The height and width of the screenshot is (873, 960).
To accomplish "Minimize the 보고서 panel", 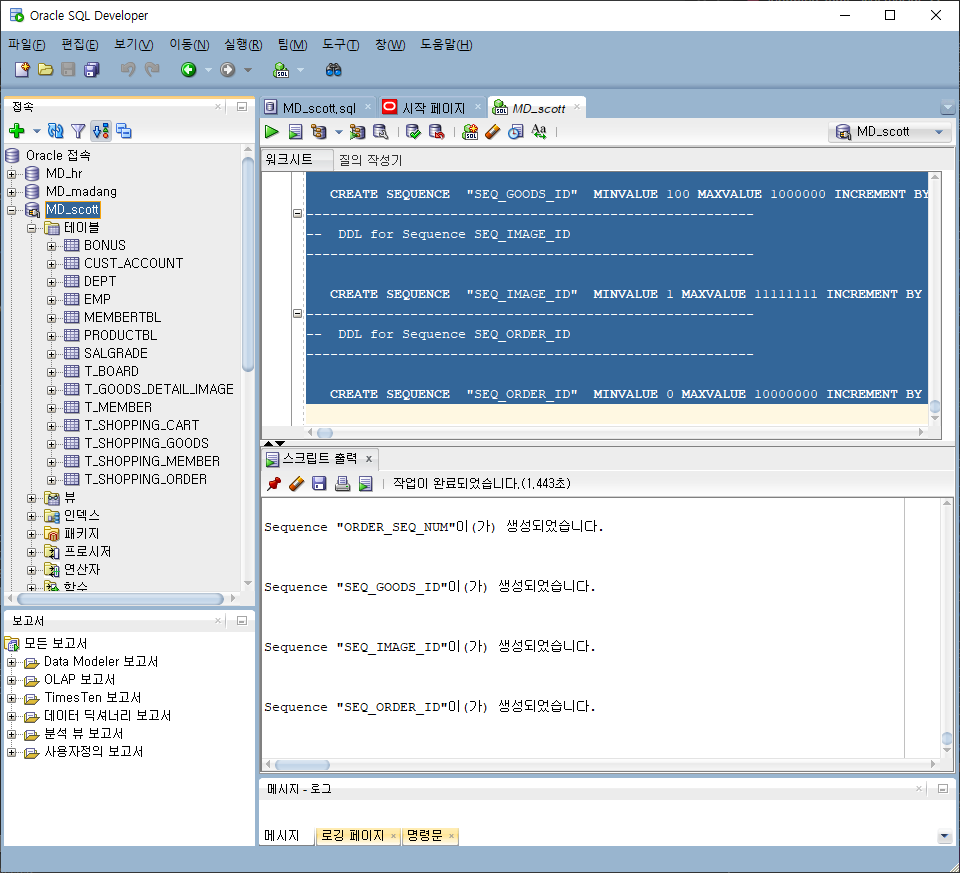I will [242, 621].
